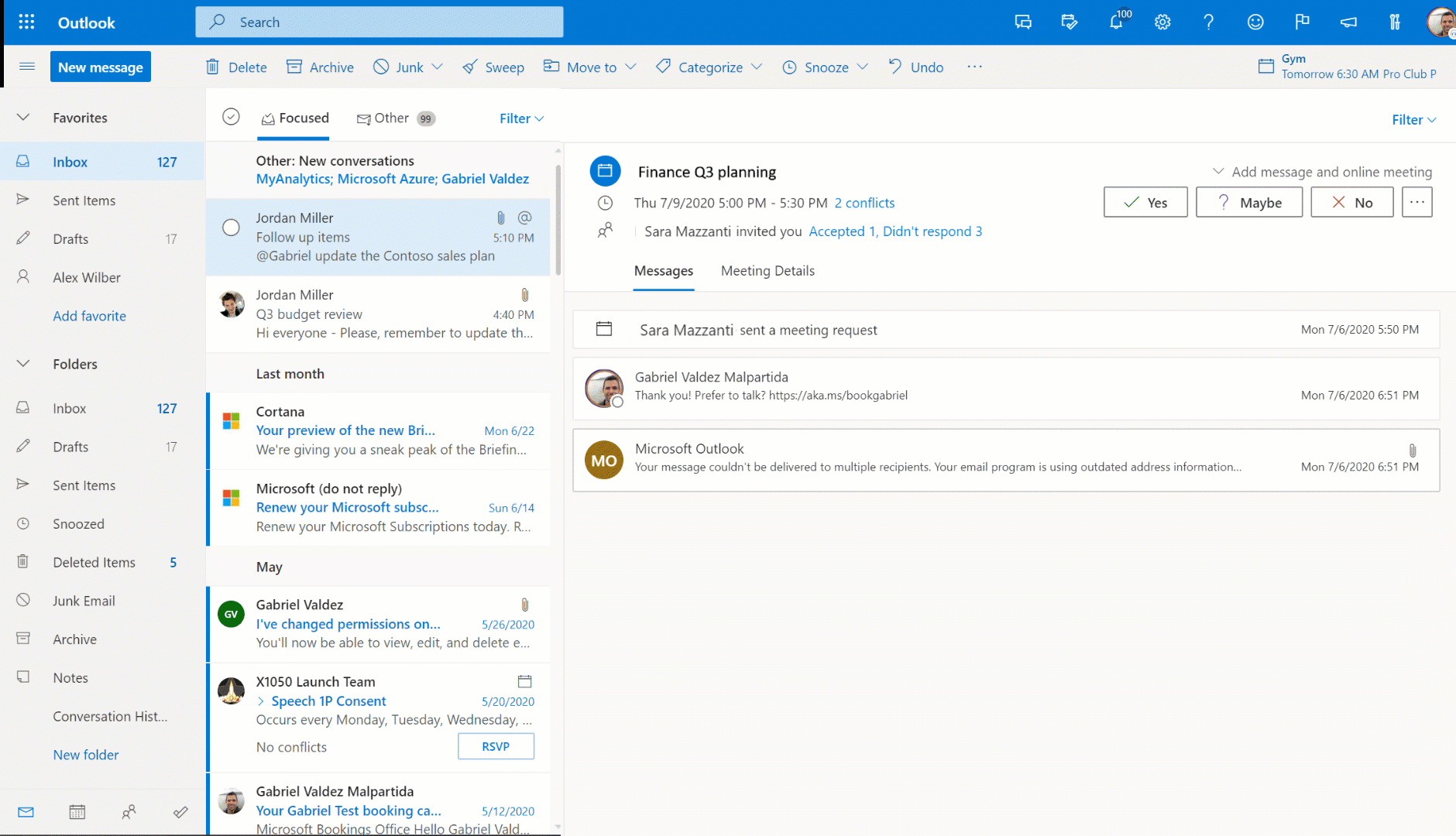Open the Calendar view icon
Viewport: 1456px width, 836px height.
(x=77, y=811)
